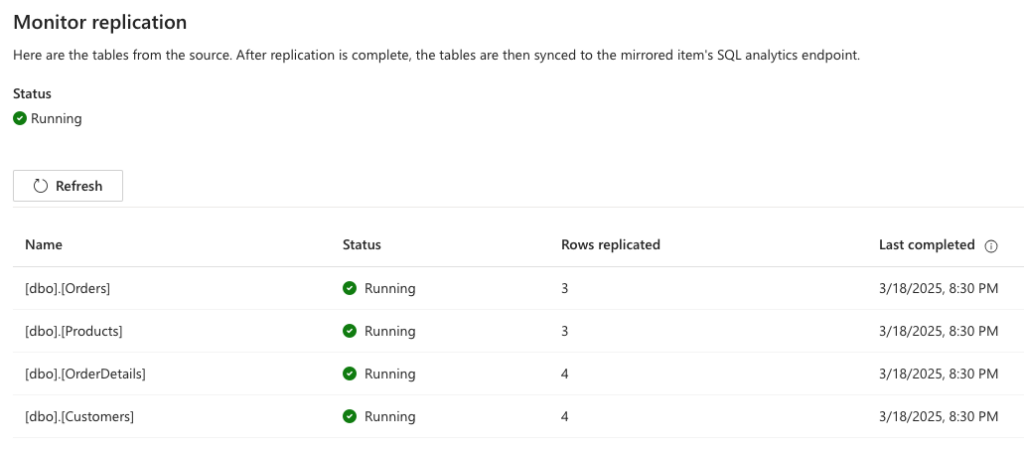
Task: Click the Customers row green check icon
Action: pyautogui.click(x=349, y=416)
